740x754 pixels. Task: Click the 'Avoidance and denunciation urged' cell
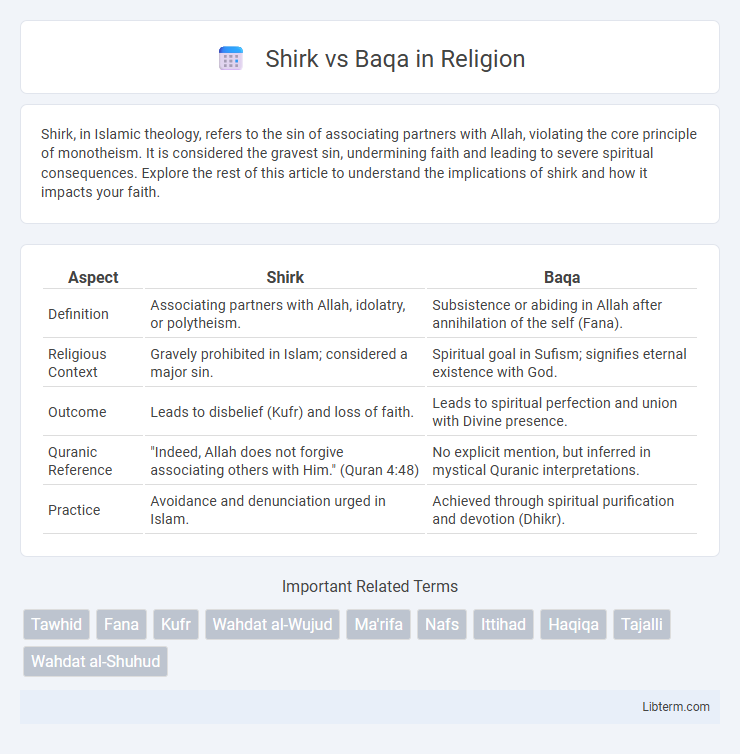coord(285,510)
